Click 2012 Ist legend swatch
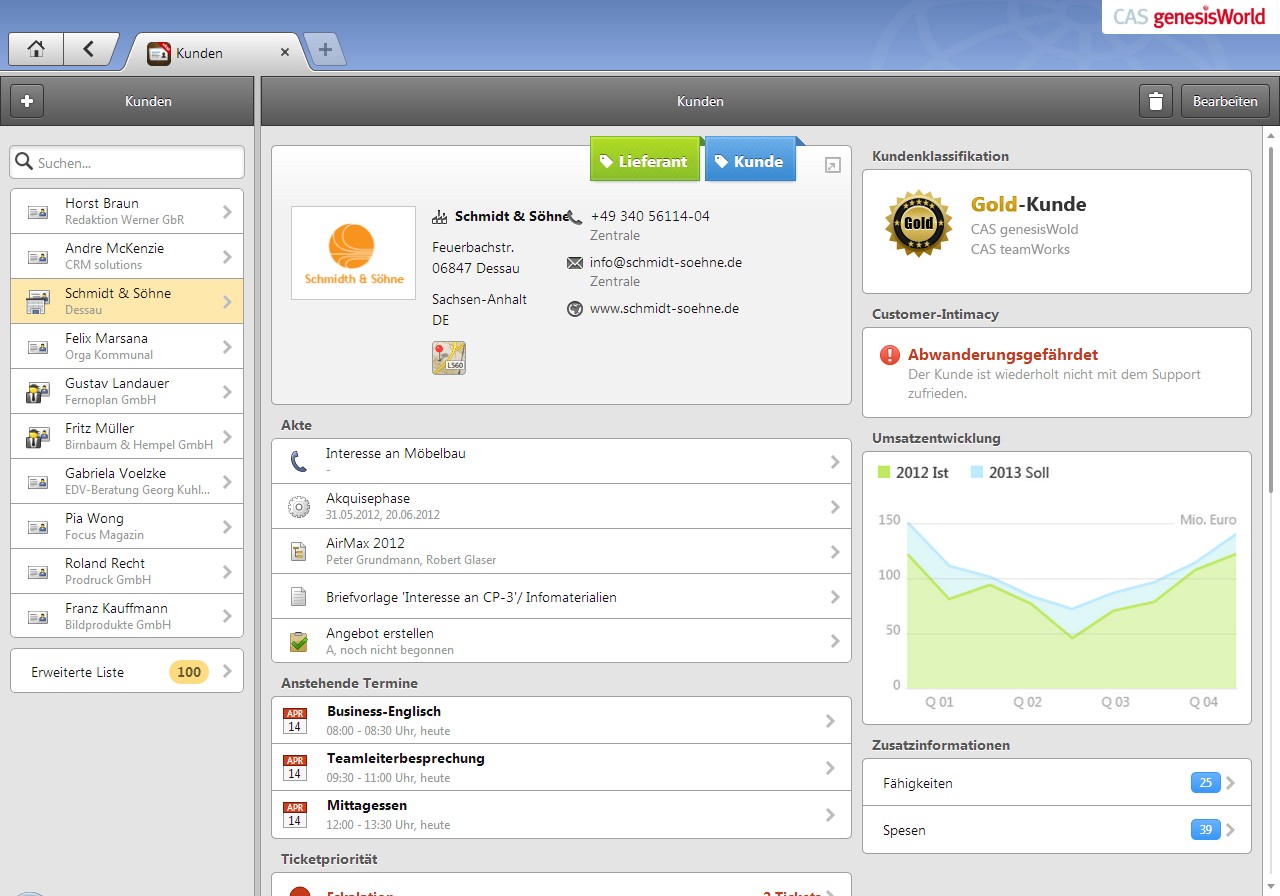Screen dimensions: 1280x896 (883, 472)
